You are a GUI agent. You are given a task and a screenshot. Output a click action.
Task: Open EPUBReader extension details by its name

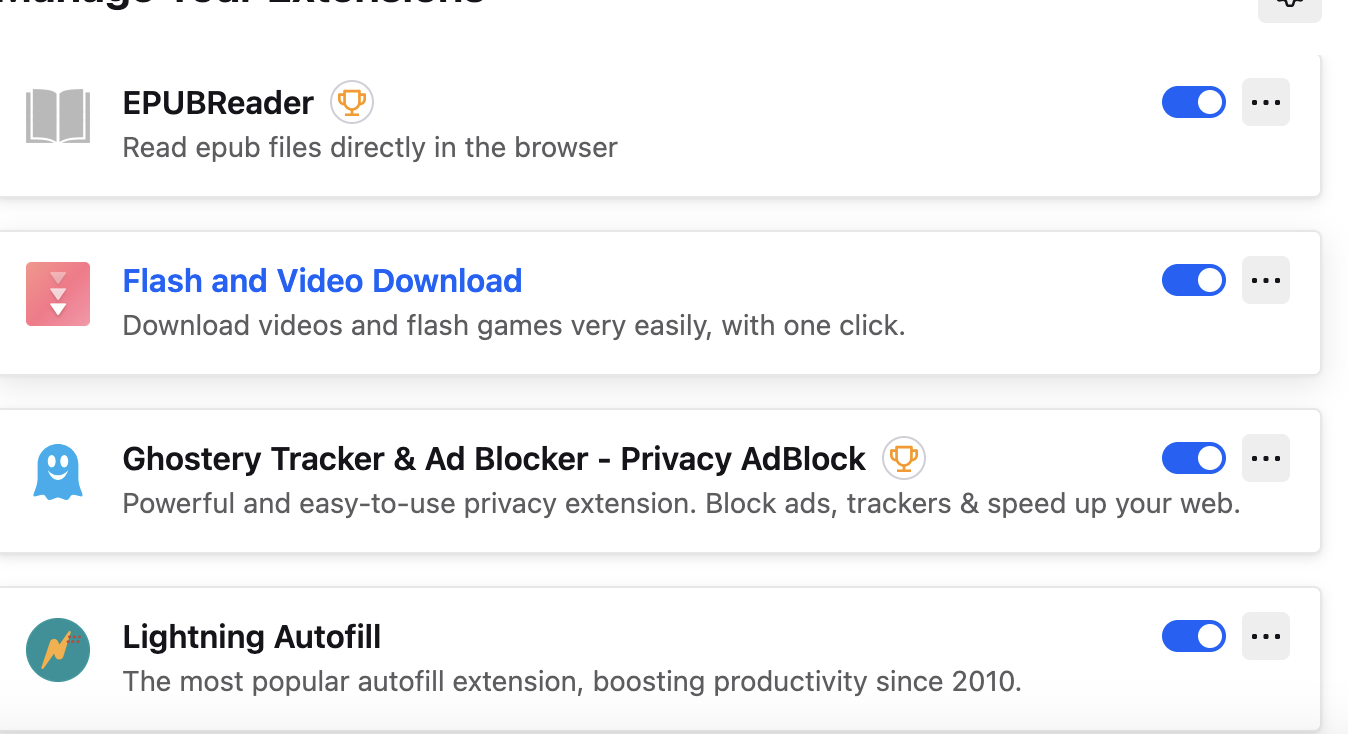coord(218,103)
